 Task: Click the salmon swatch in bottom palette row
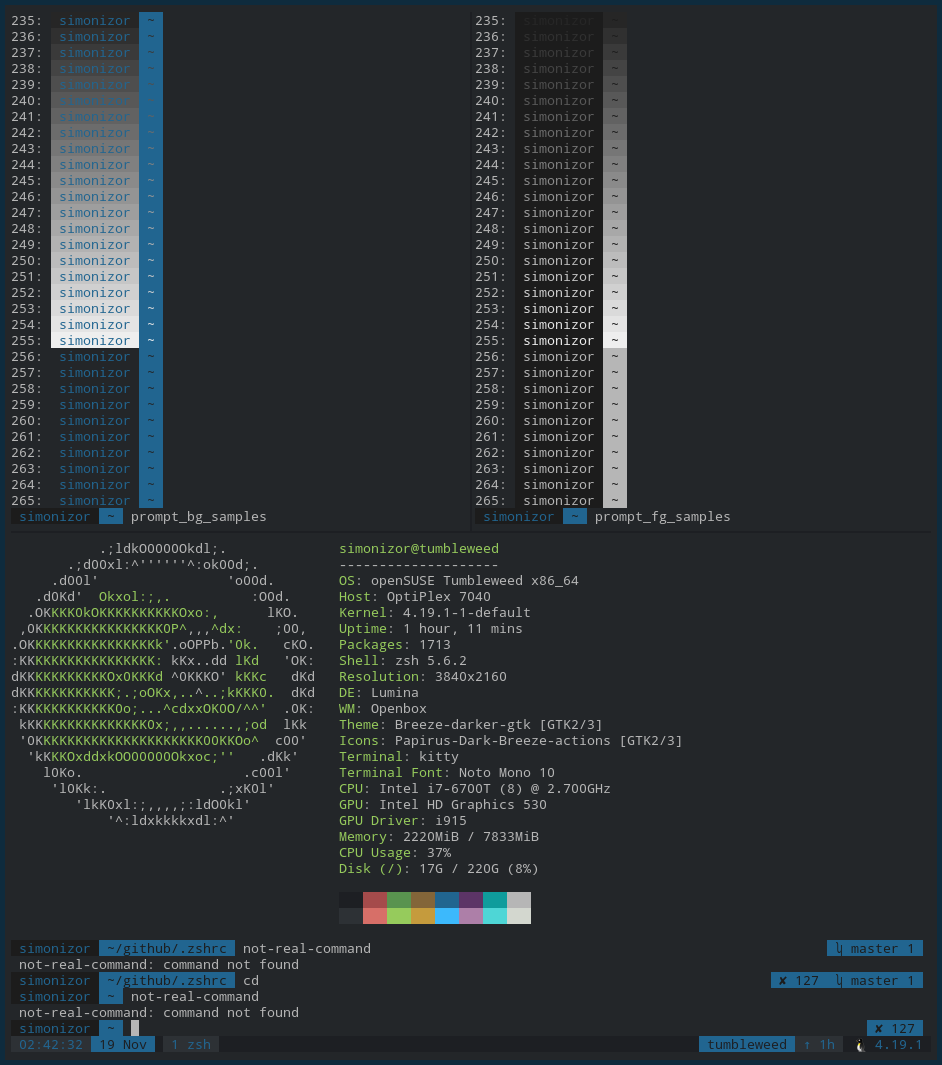[x=375, y=916]
